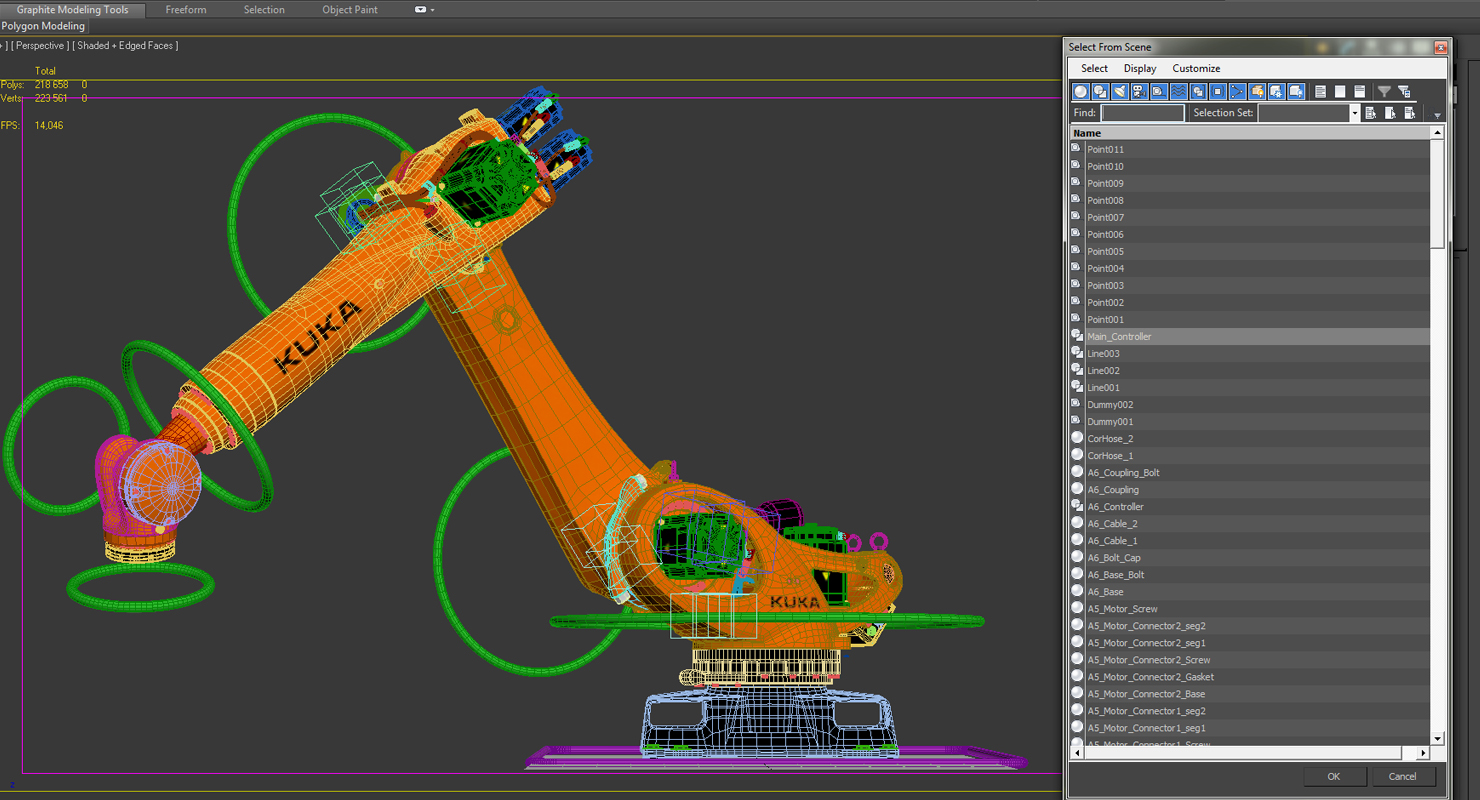Click the Select Dependents icon
The image size is (1480, 800).
click(x=1410, y=113)
